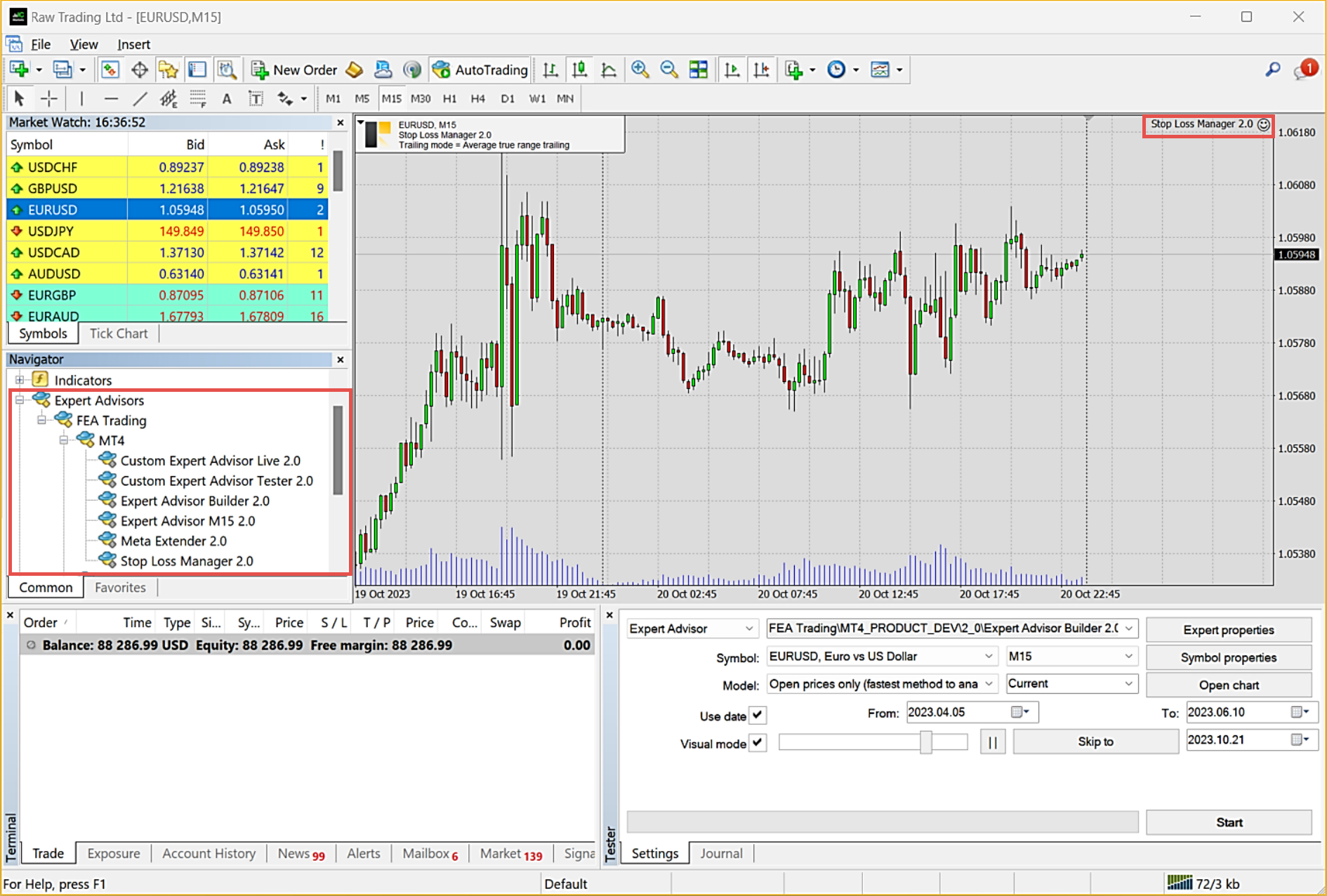Screen dimensions: 1327x896
Task: Collapse the FEA Trading folder
Action: click(42, 420)
